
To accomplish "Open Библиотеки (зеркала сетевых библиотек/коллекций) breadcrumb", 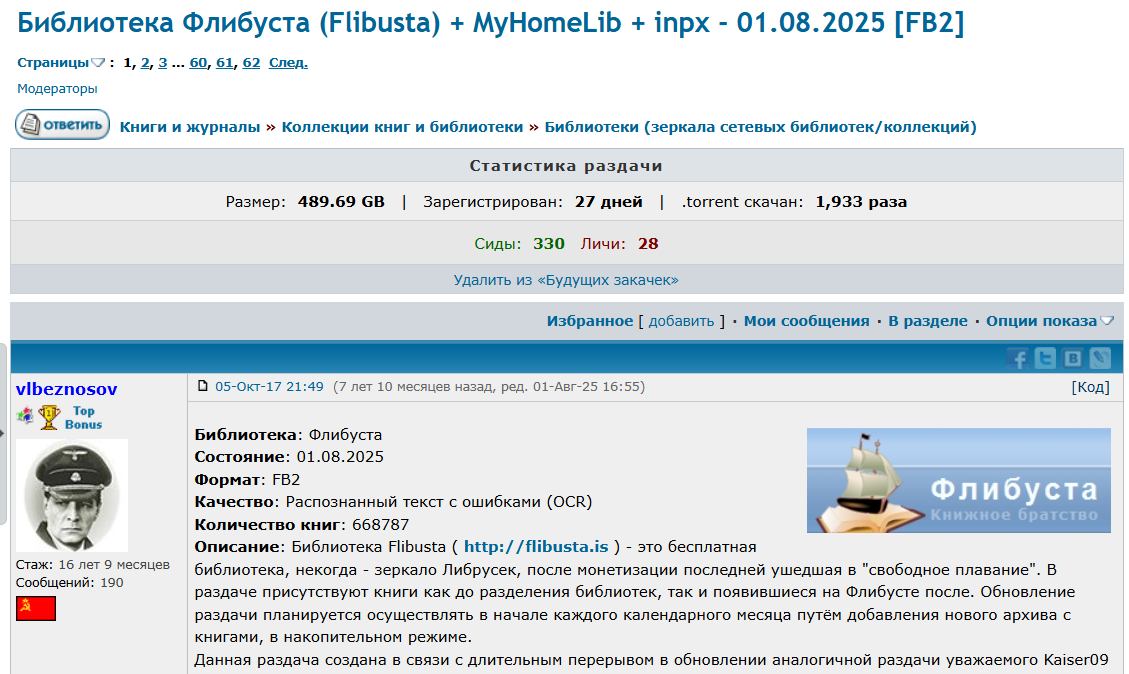I will click(760, 127).
